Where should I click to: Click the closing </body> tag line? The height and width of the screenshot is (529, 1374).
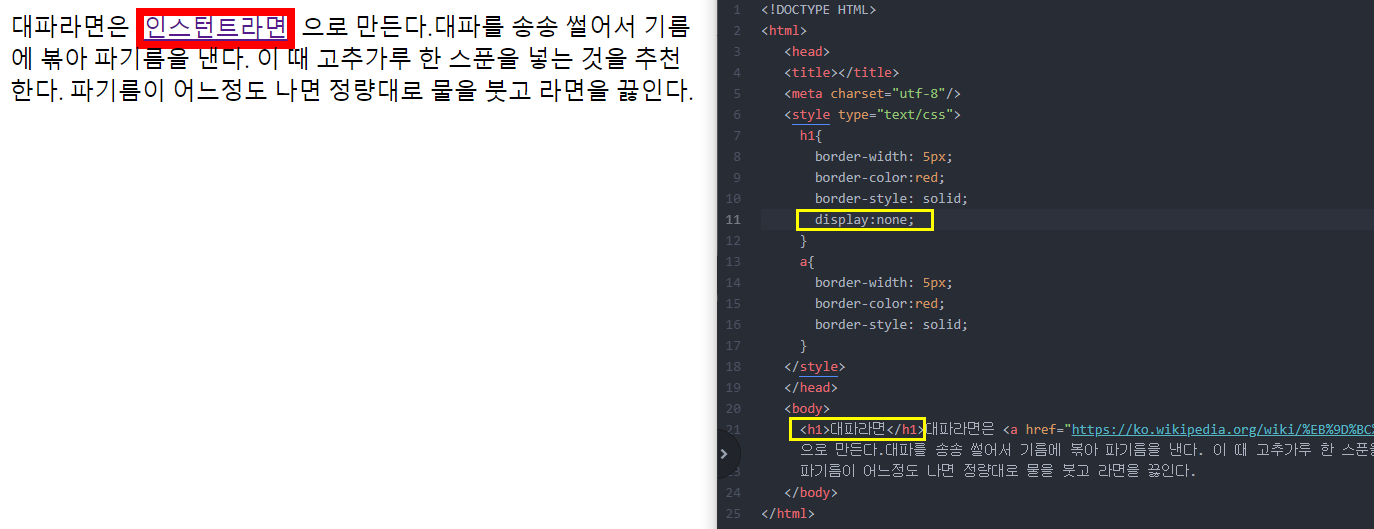tap(811, 493)
